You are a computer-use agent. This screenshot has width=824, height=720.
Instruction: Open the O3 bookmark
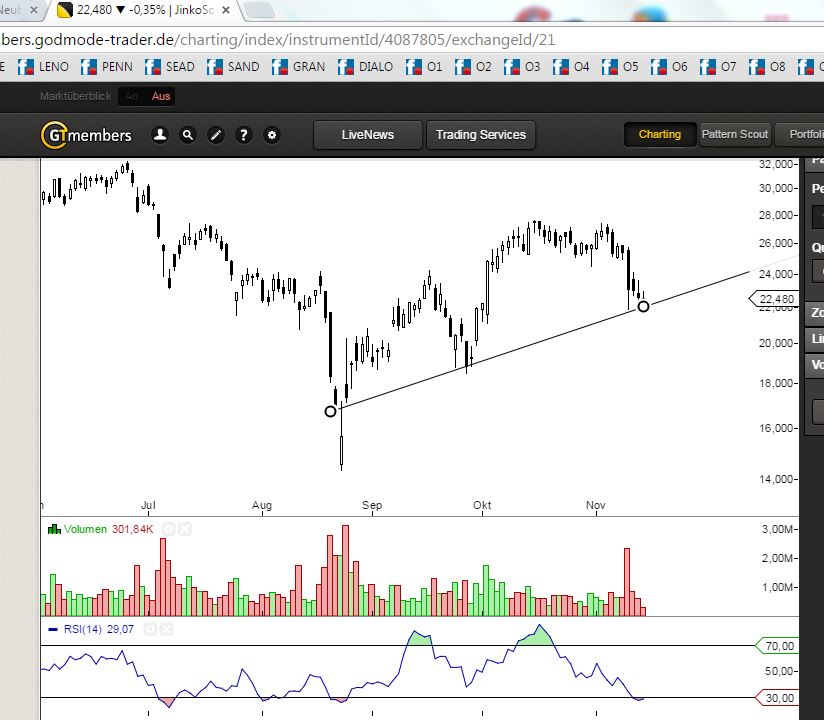522,67
